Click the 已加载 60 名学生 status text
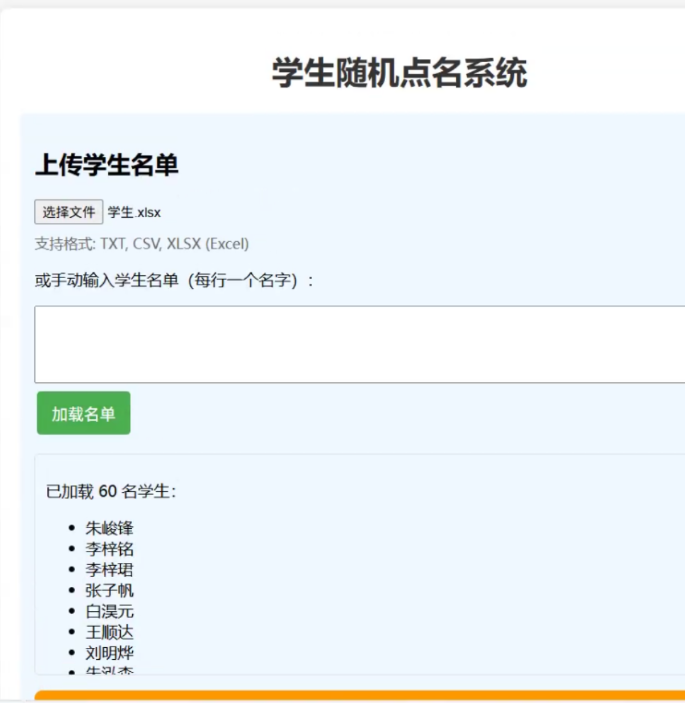 (x=111, y=491)
